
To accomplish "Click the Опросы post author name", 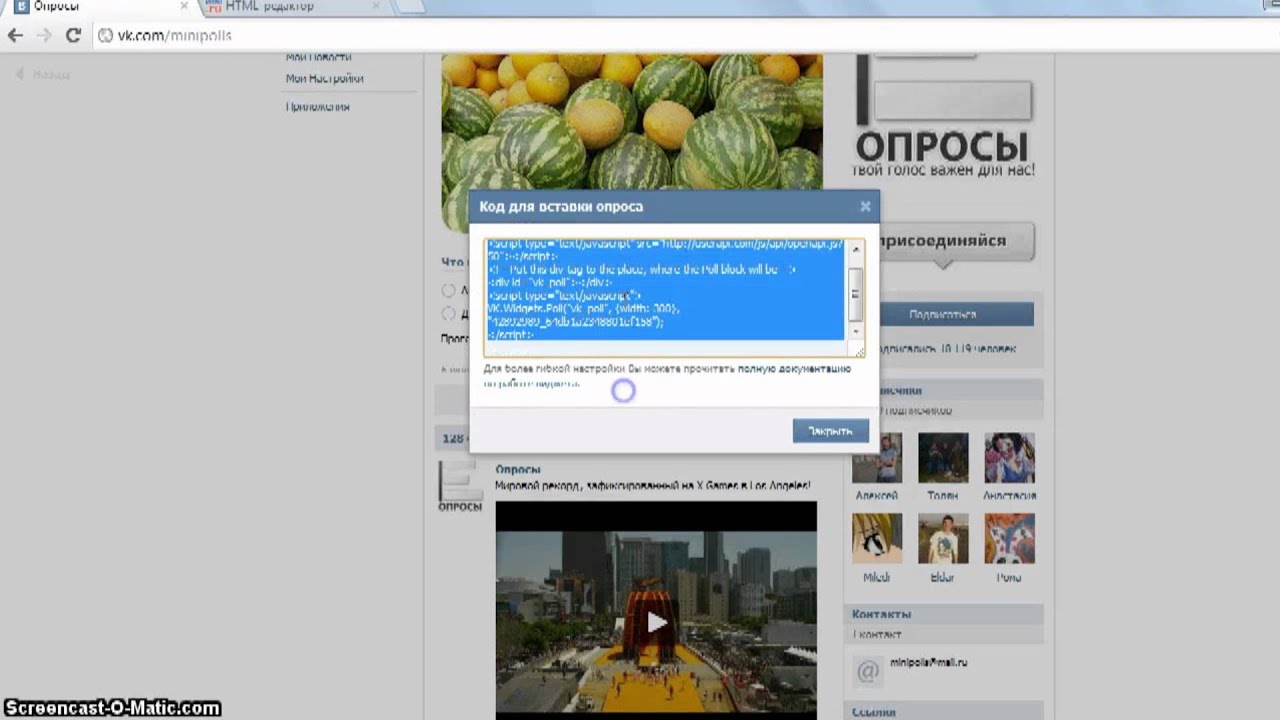I will [518, 469].
